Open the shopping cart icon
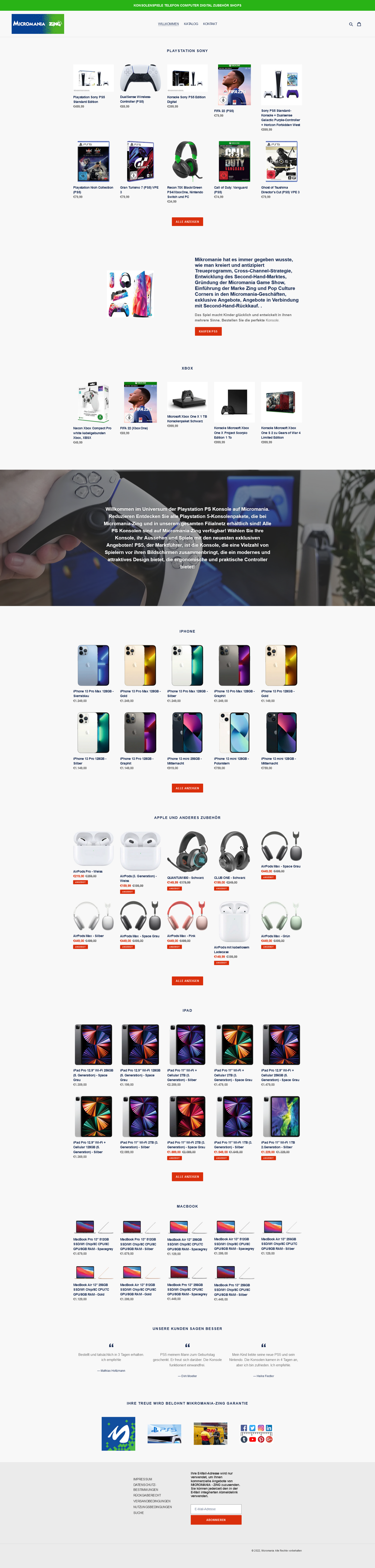 coord(359,24)
